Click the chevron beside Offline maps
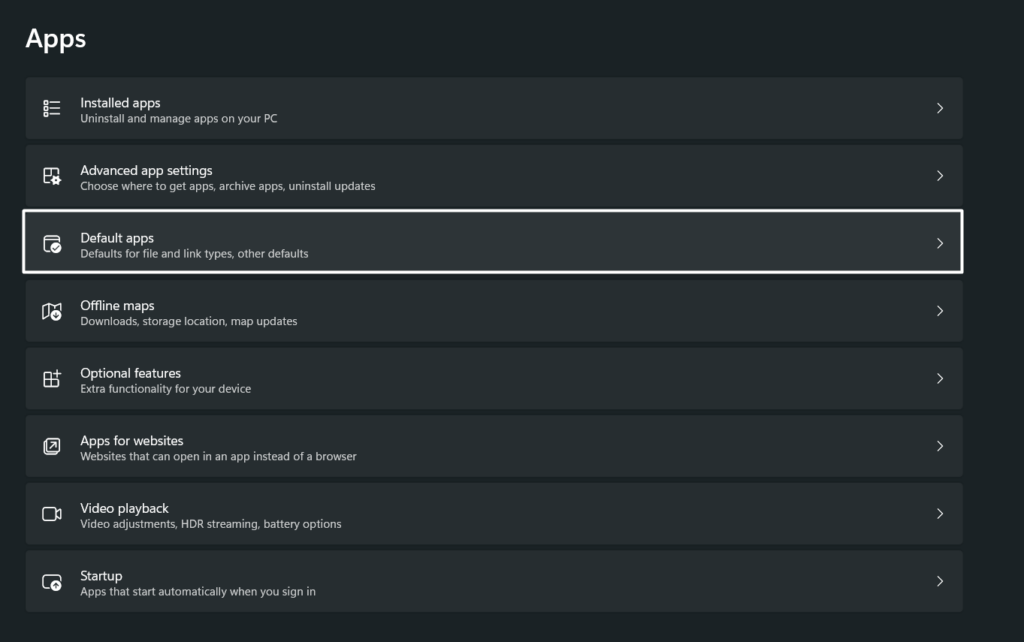The width and height of the screenshot is (1024, 642). (x=939, y=311)
